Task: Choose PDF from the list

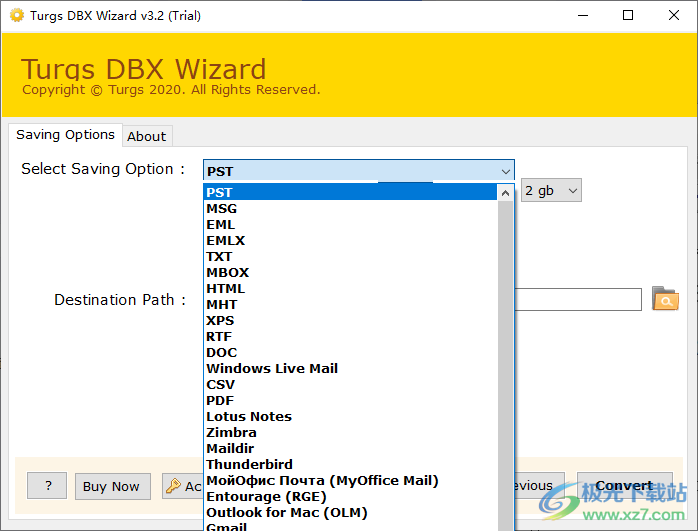Action: point(350,401)
